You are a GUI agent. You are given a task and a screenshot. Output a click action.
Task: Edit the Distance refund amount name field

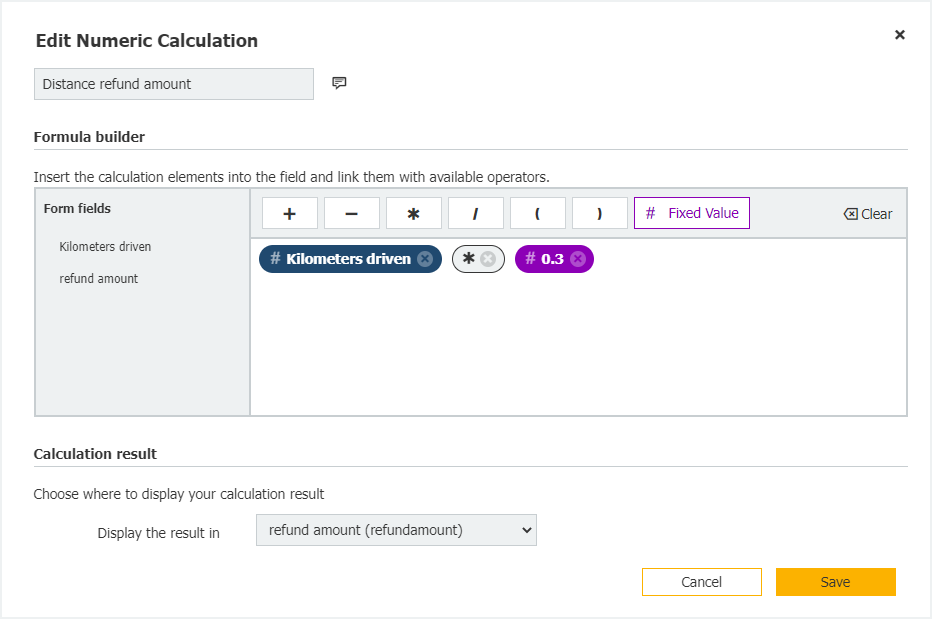click(173, 83)
